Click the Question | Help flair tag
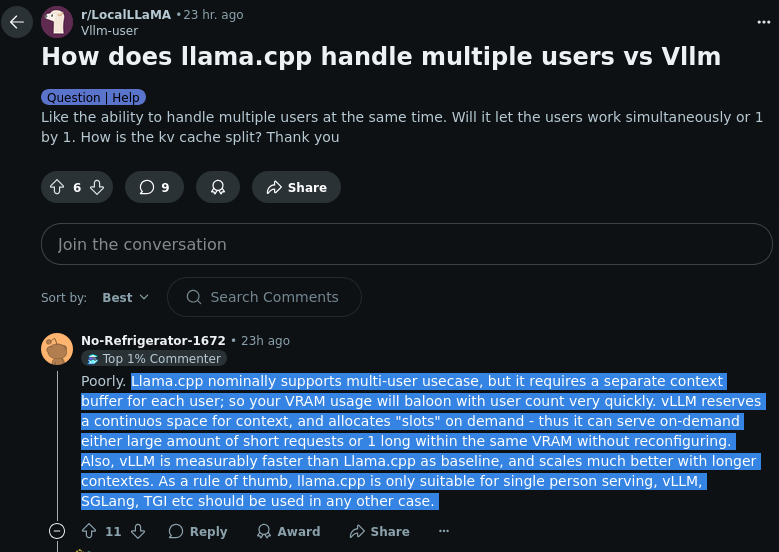Screen dimensions: 779x552 tap(93, 97)
